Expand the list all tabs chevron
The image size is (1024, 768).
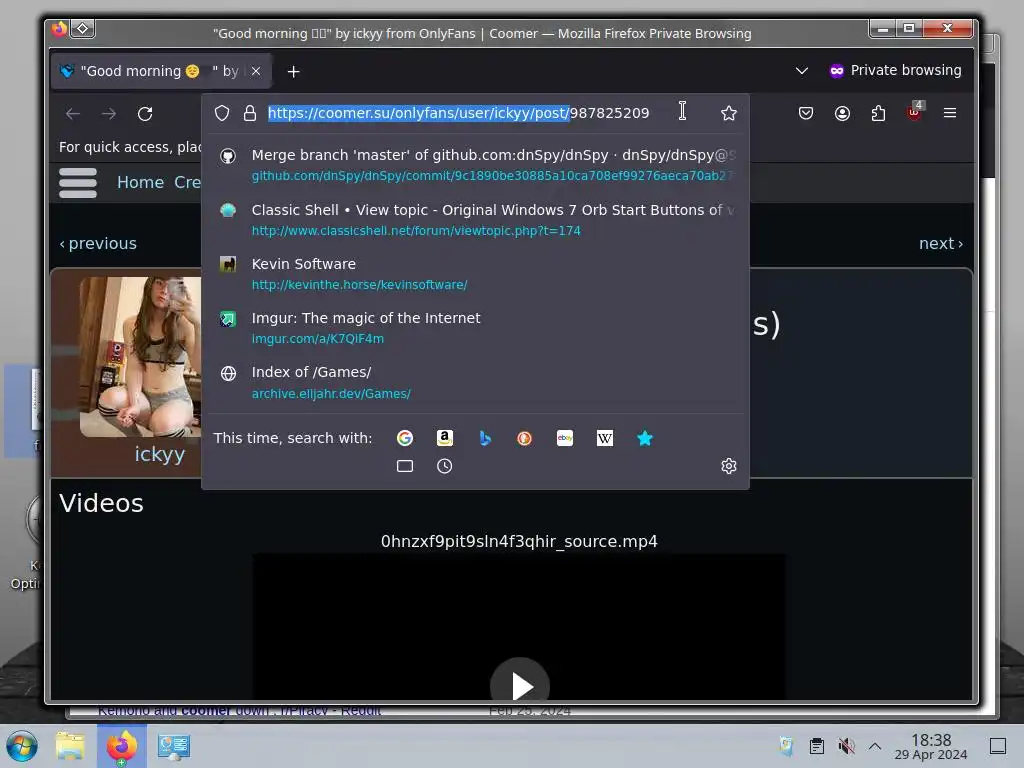[802, 71]
